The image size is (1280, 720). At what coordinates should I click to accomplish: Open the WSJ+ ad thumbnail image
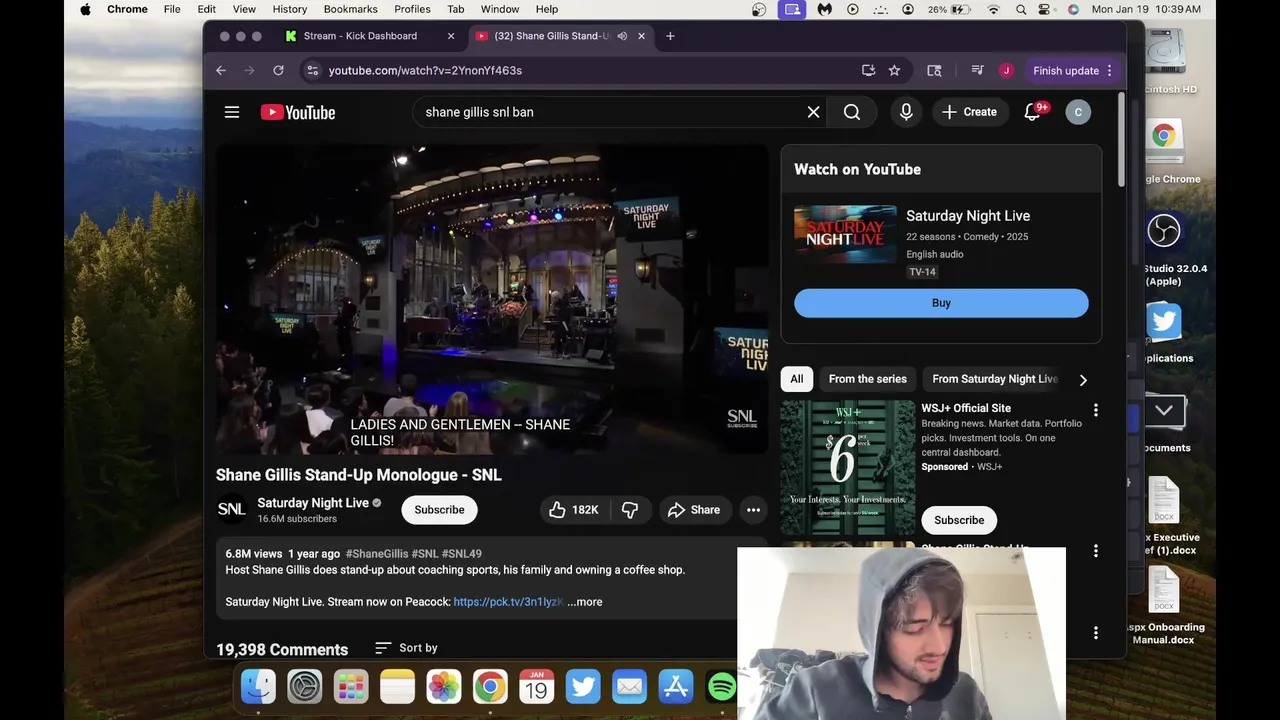click(848, 468)
